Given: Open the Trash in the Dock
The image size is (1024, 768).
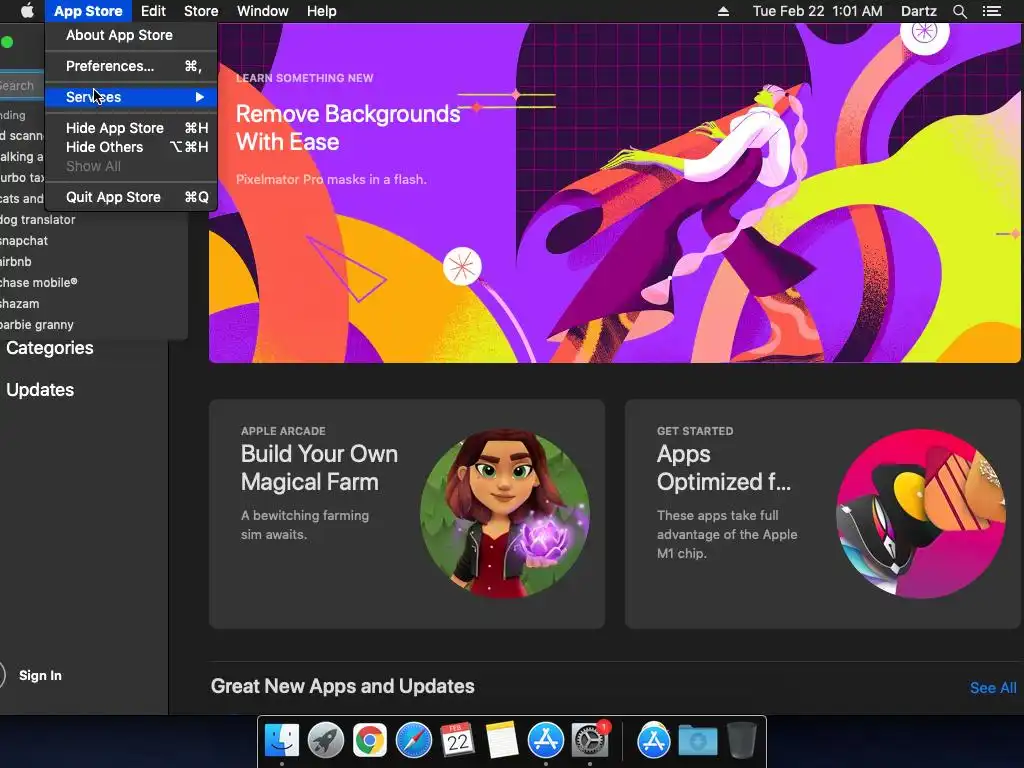Looking at the screenshot, I should 741,741.
